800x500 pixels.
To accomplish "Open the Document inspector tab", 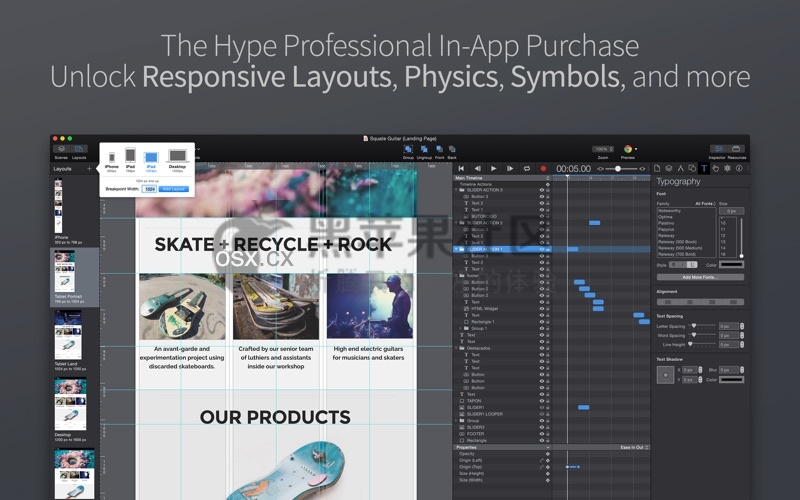I will coord(657,168).
